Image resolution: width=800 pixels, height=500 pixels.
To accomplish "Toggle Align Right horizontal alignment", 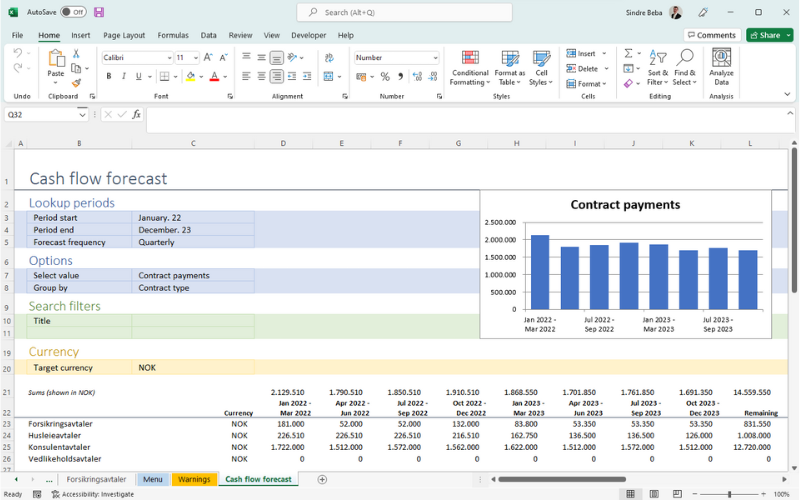I will (277, 76).
